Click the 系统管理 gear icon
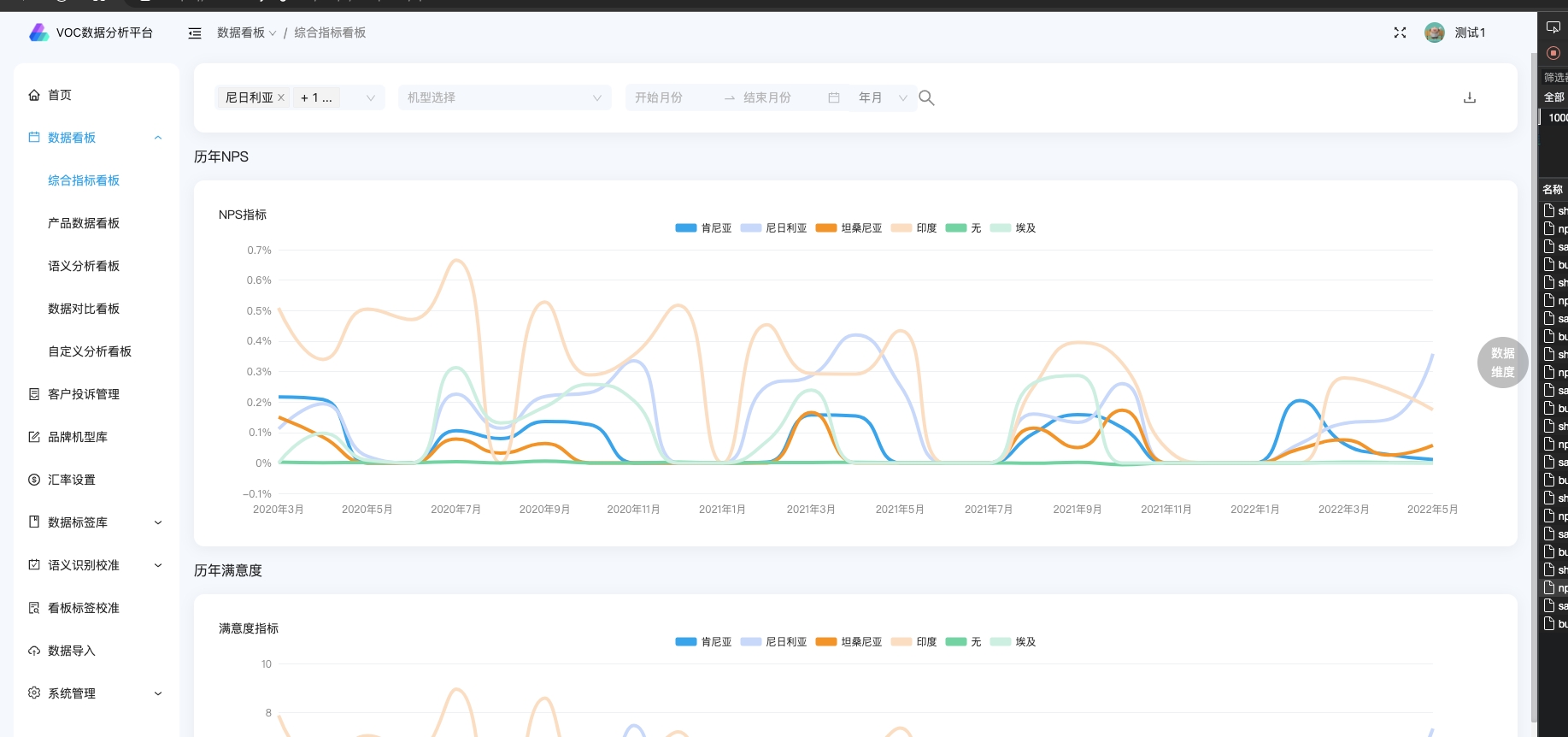The image size is (1568, 737). tap(34, 693)
